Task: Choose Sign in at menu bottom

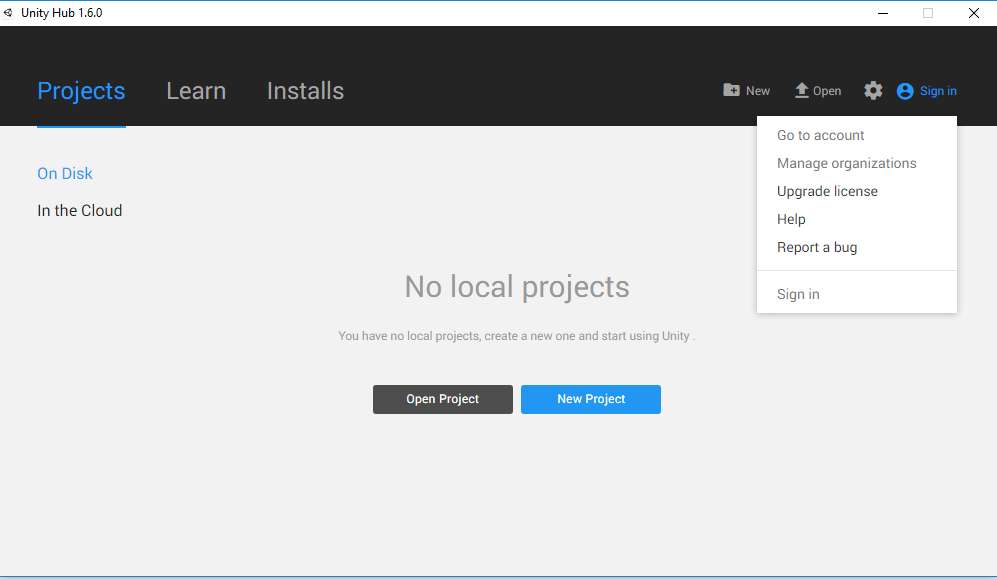Action: [798, 294]
